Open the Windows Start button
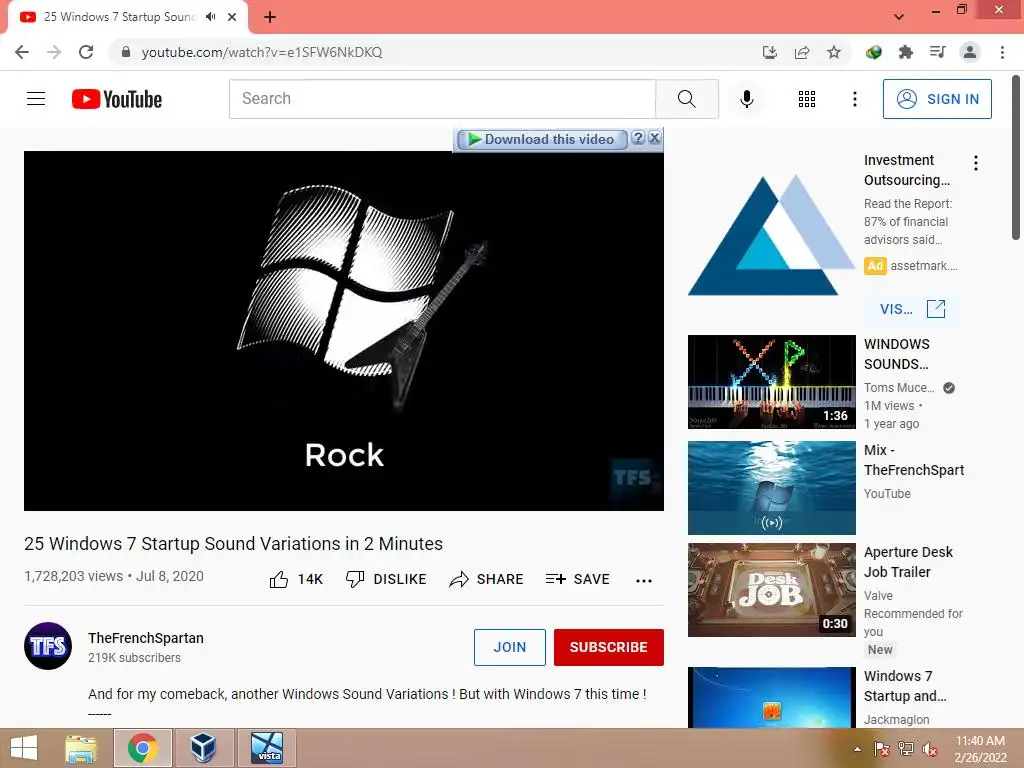1024x768 pixels. click(x=24, y=747)
